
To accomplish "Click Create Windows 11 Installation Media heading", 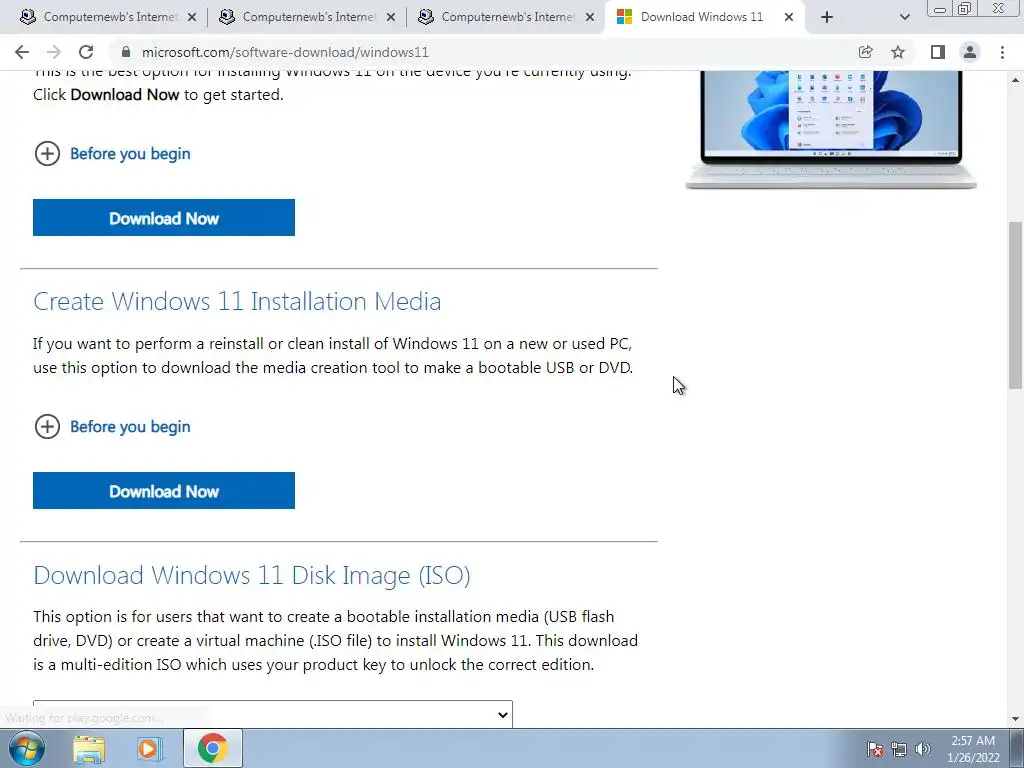I will 237,301.
